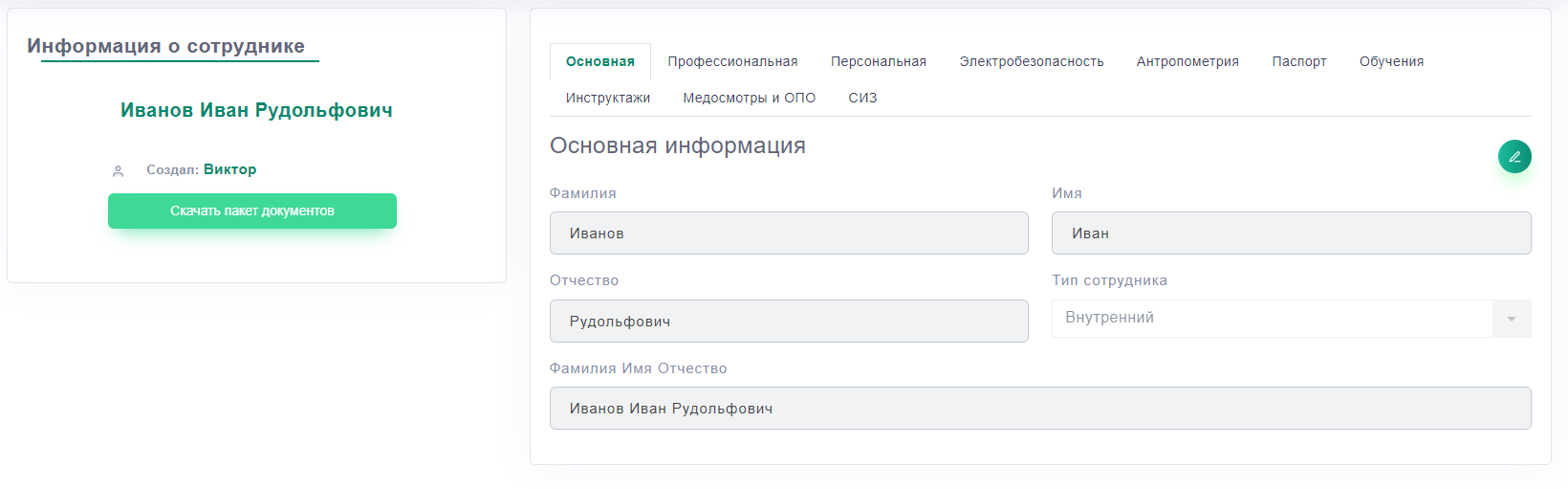This screenshot has width=1568, height=489.
Task: Switch to the Основная tab
Action: point(599,61)
